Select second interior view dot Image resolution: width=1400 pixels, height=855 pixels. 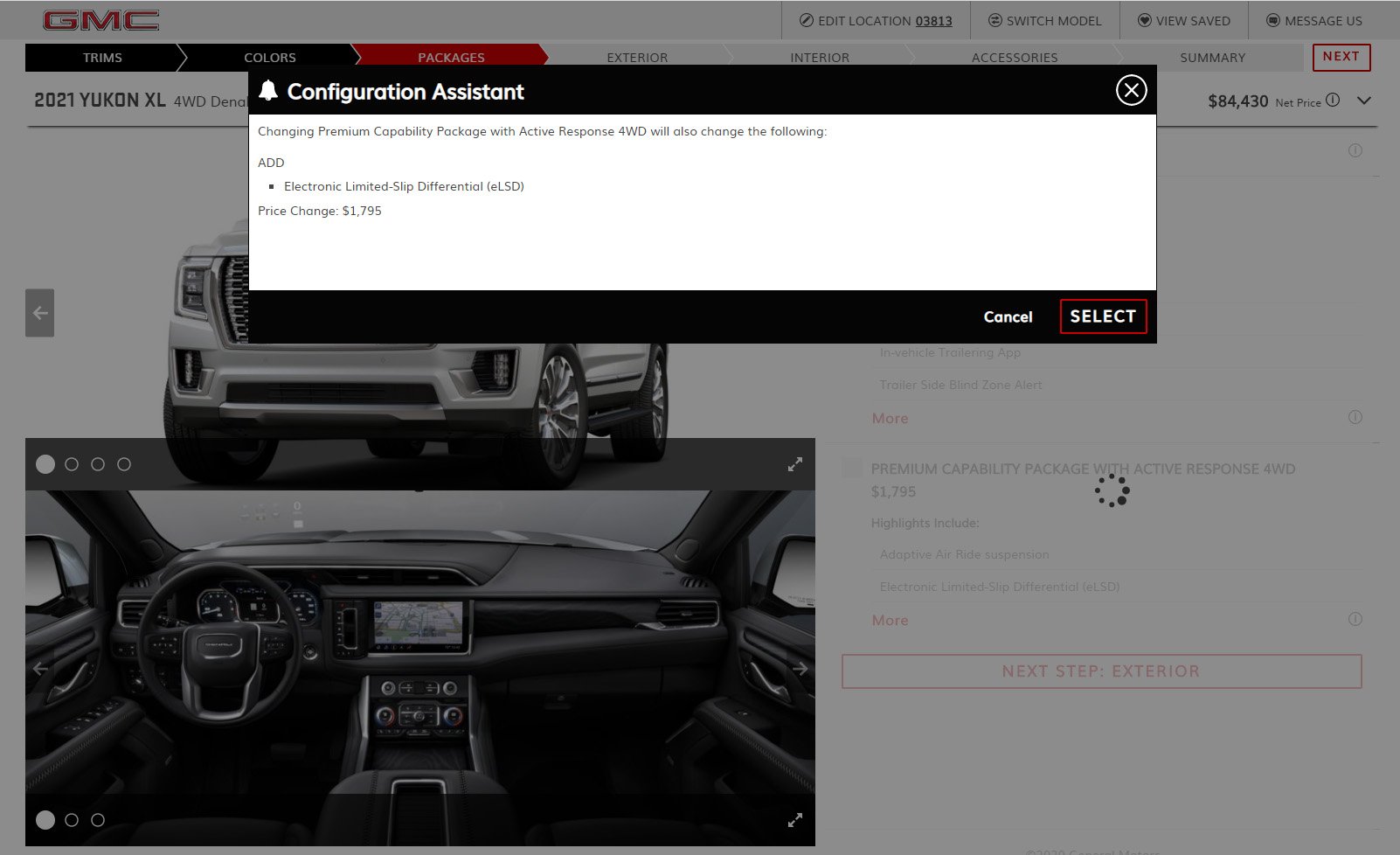[72, 820]
